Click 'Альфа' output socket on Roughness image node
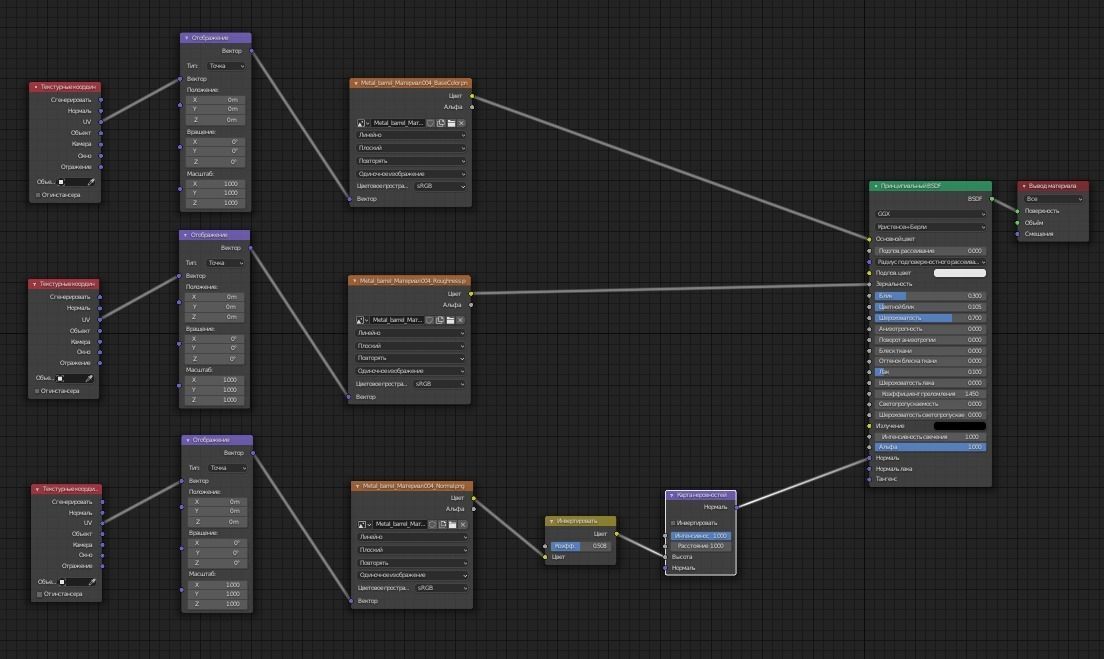 click(471, 305)
